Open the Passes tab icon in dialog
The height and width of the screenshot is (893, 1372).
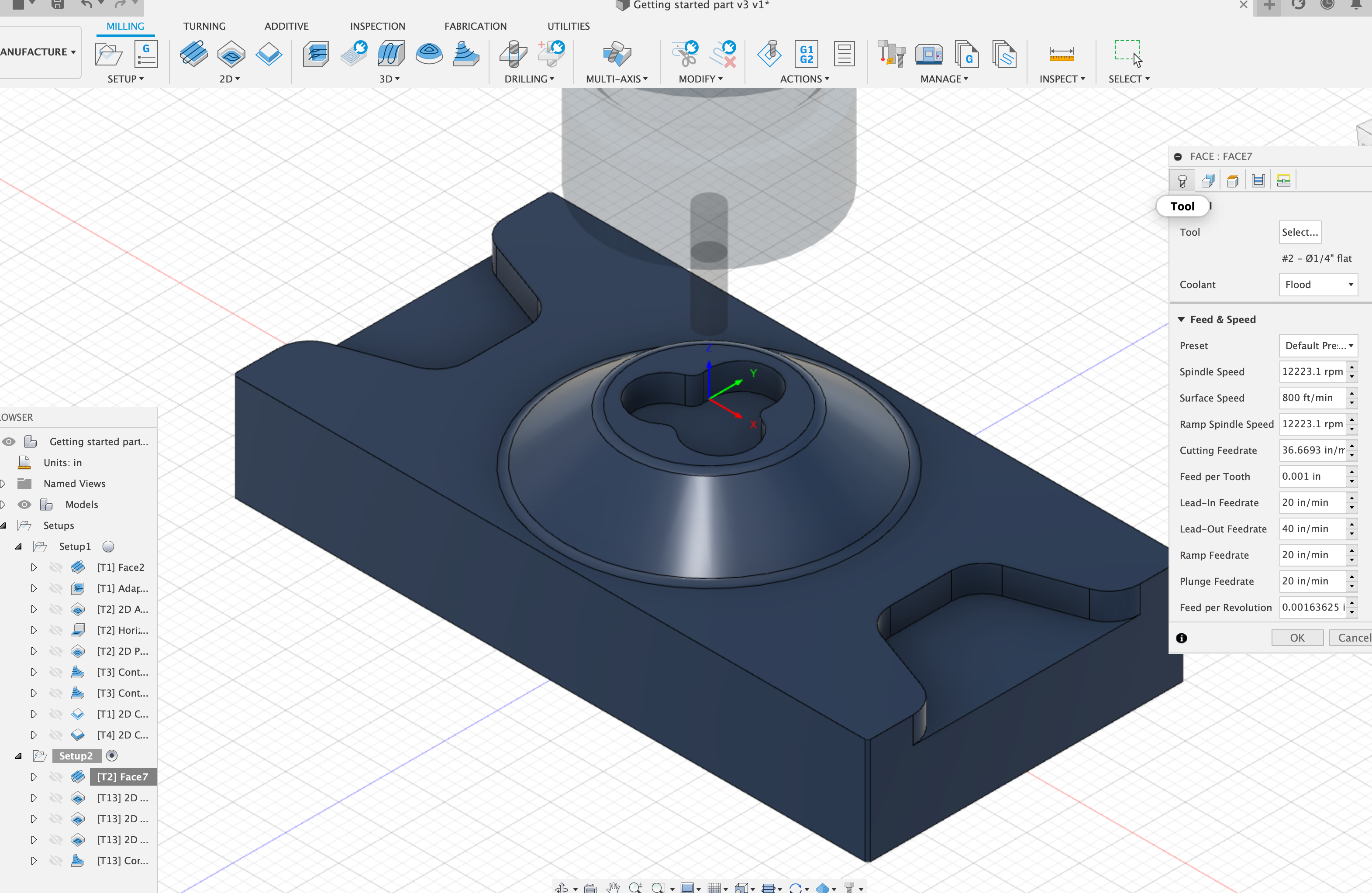[x=1258, y=181]
